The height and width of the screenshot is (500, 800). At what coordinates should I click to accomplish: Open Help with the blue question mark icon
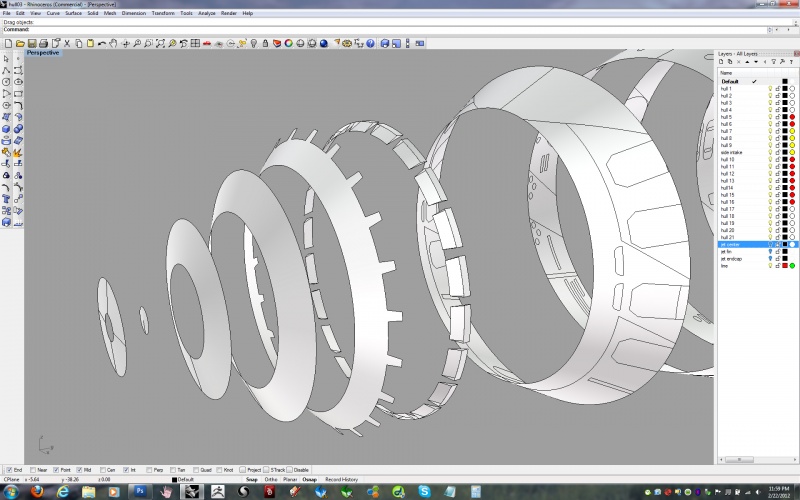pos(370,43)
